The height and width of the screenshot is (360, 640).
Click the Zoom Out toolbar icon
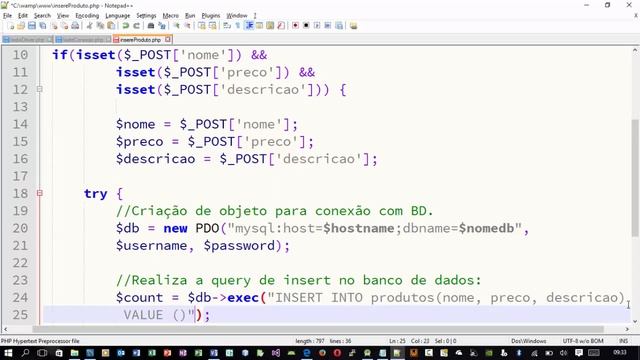tap(187, 26)
